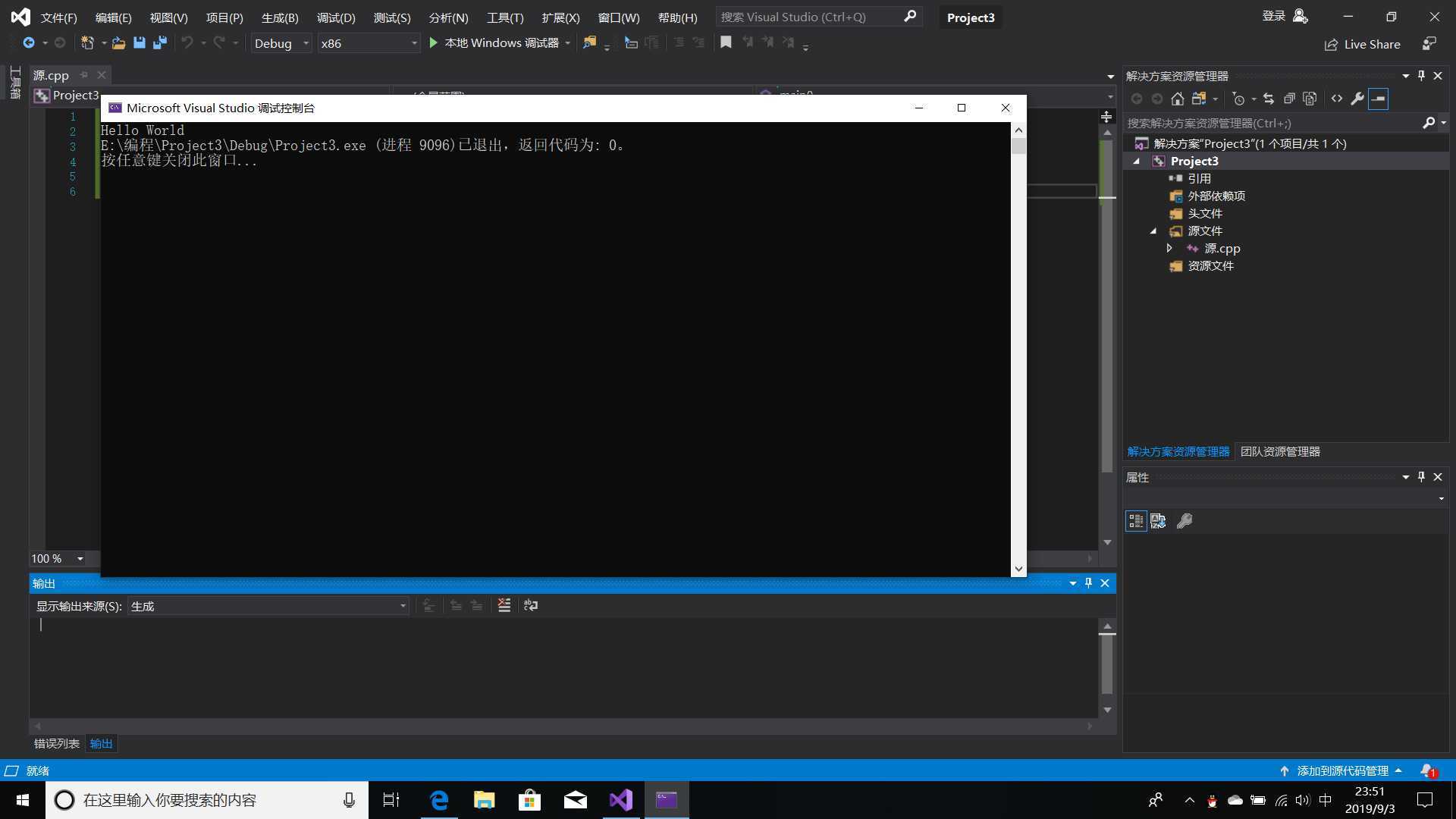Screen dimensions: 1456x819
Task: Start debugging with green play arrow
Action: (433, 43)
